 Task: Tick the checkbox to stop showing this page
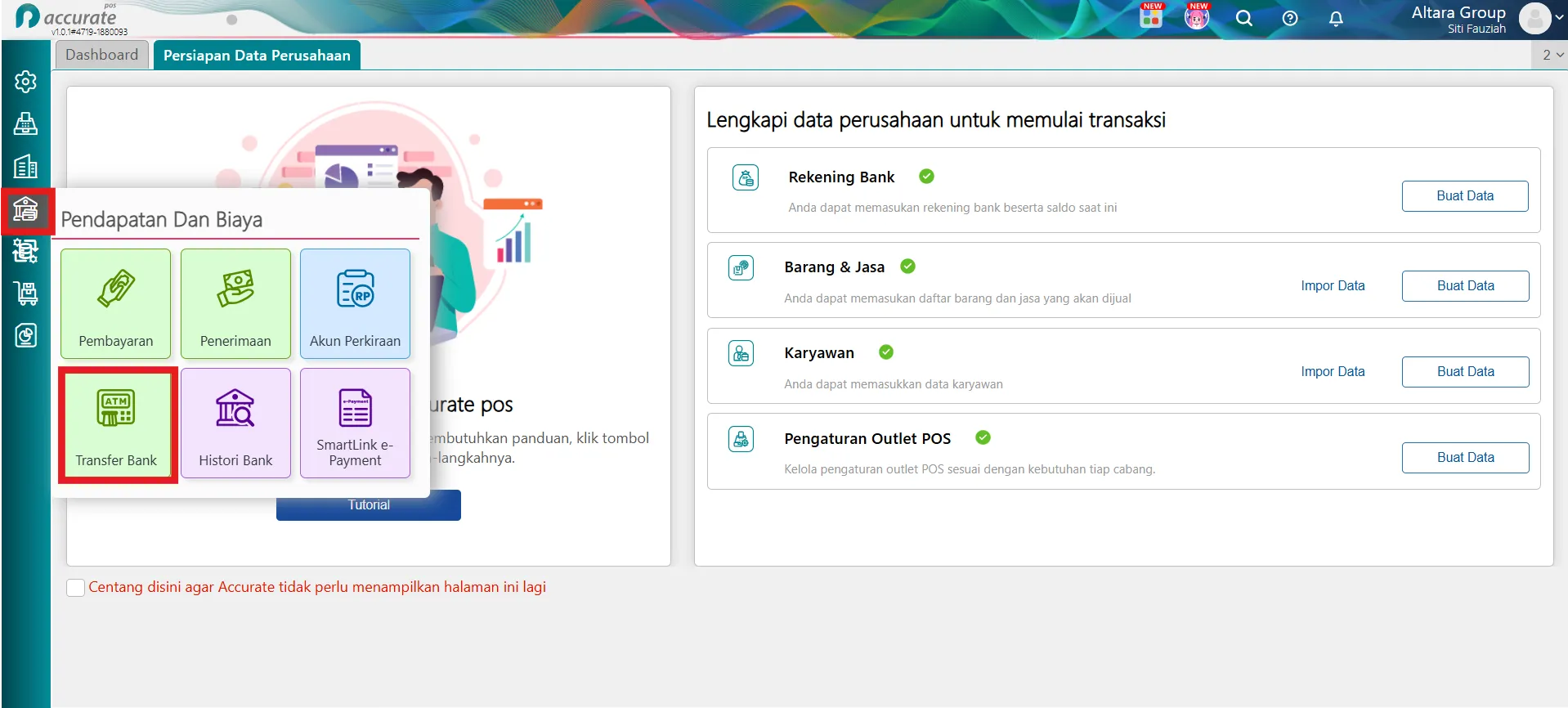tap(76, 588)
